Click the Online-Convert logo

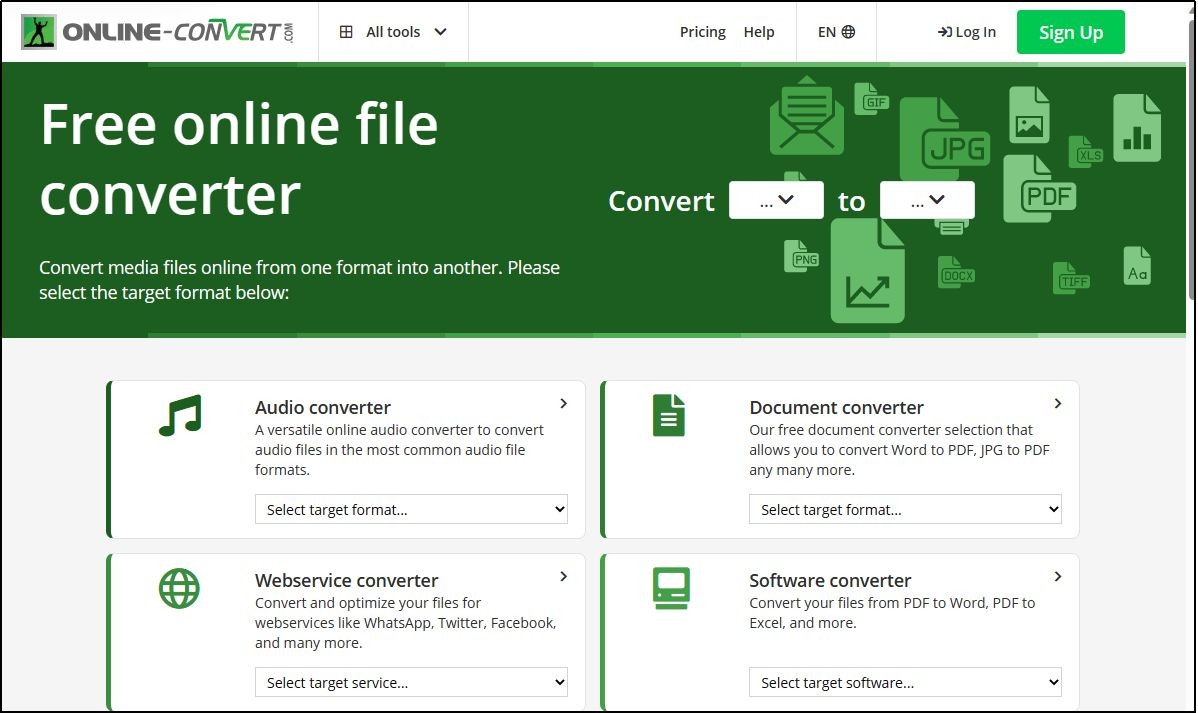pos(158,32)
